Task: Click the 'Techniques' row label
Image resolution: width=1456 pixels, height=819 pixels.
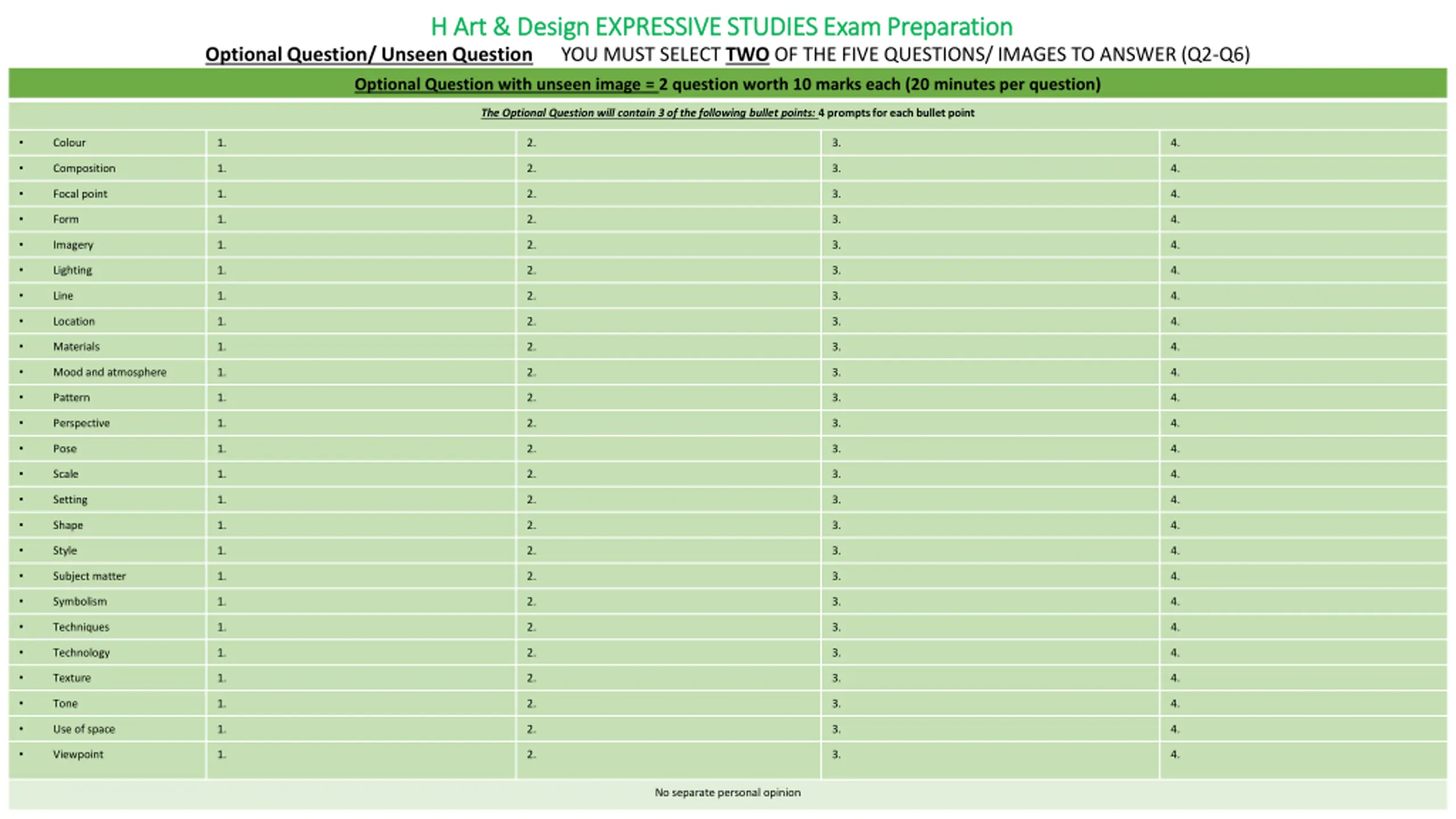Action: coord(81,627)
